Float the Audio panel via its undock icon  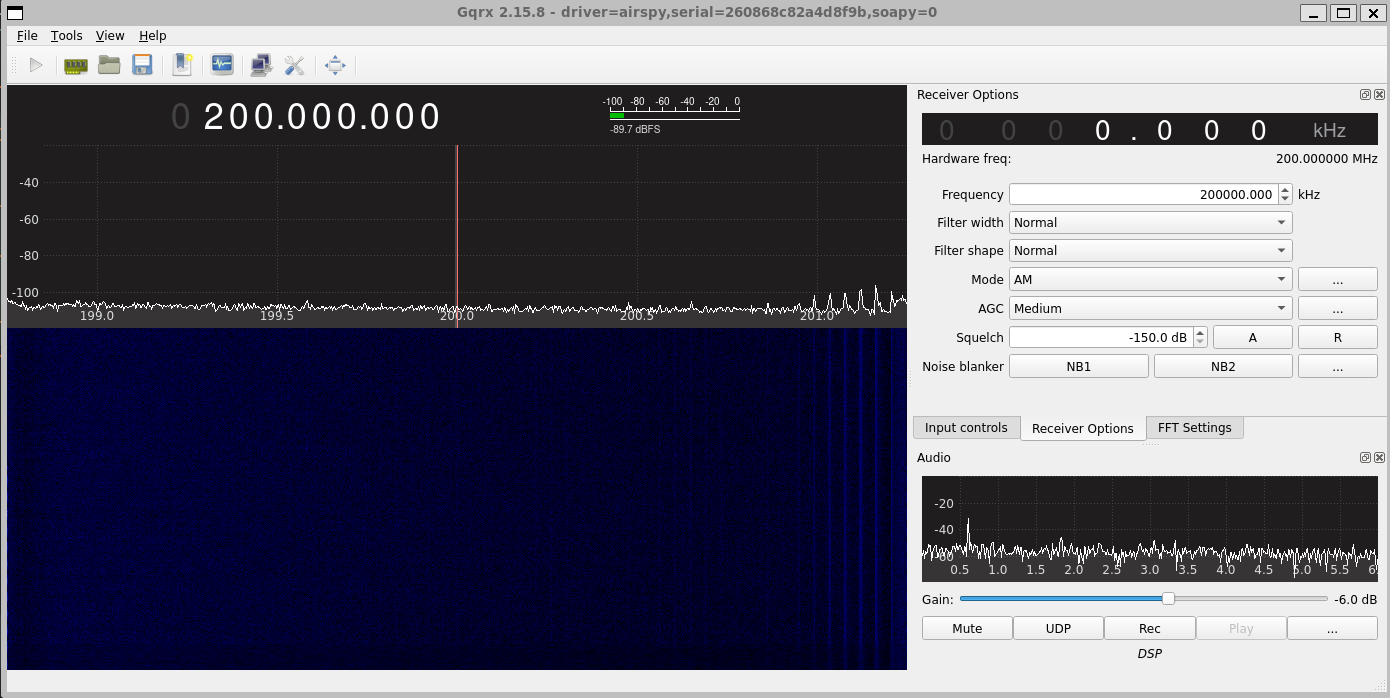tap(1365, 457)
